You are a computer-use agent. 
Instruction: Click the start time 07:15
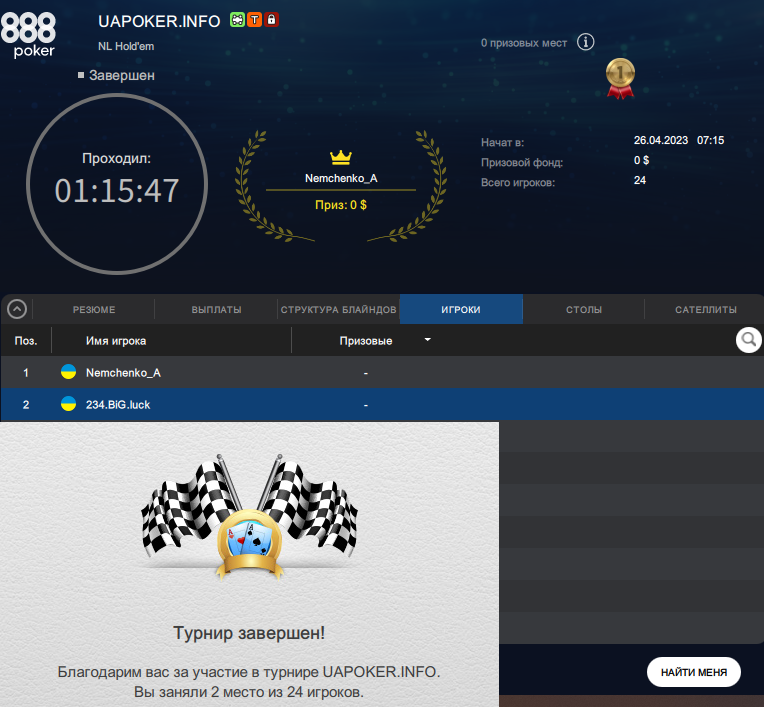click(710, 140)
